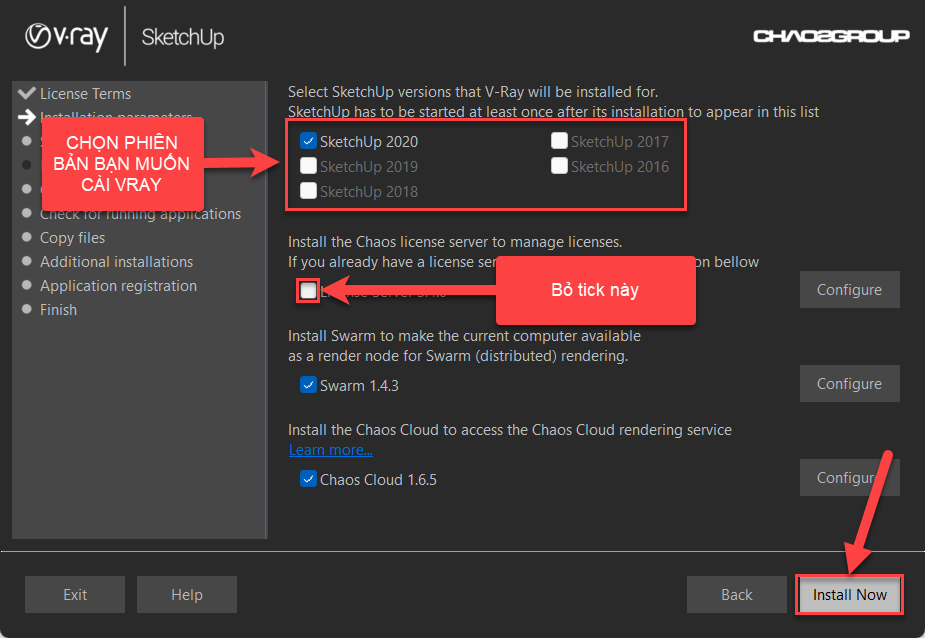Check the SketchUp 2018 checkbox

pyautogui.click(x=308, y=191)
